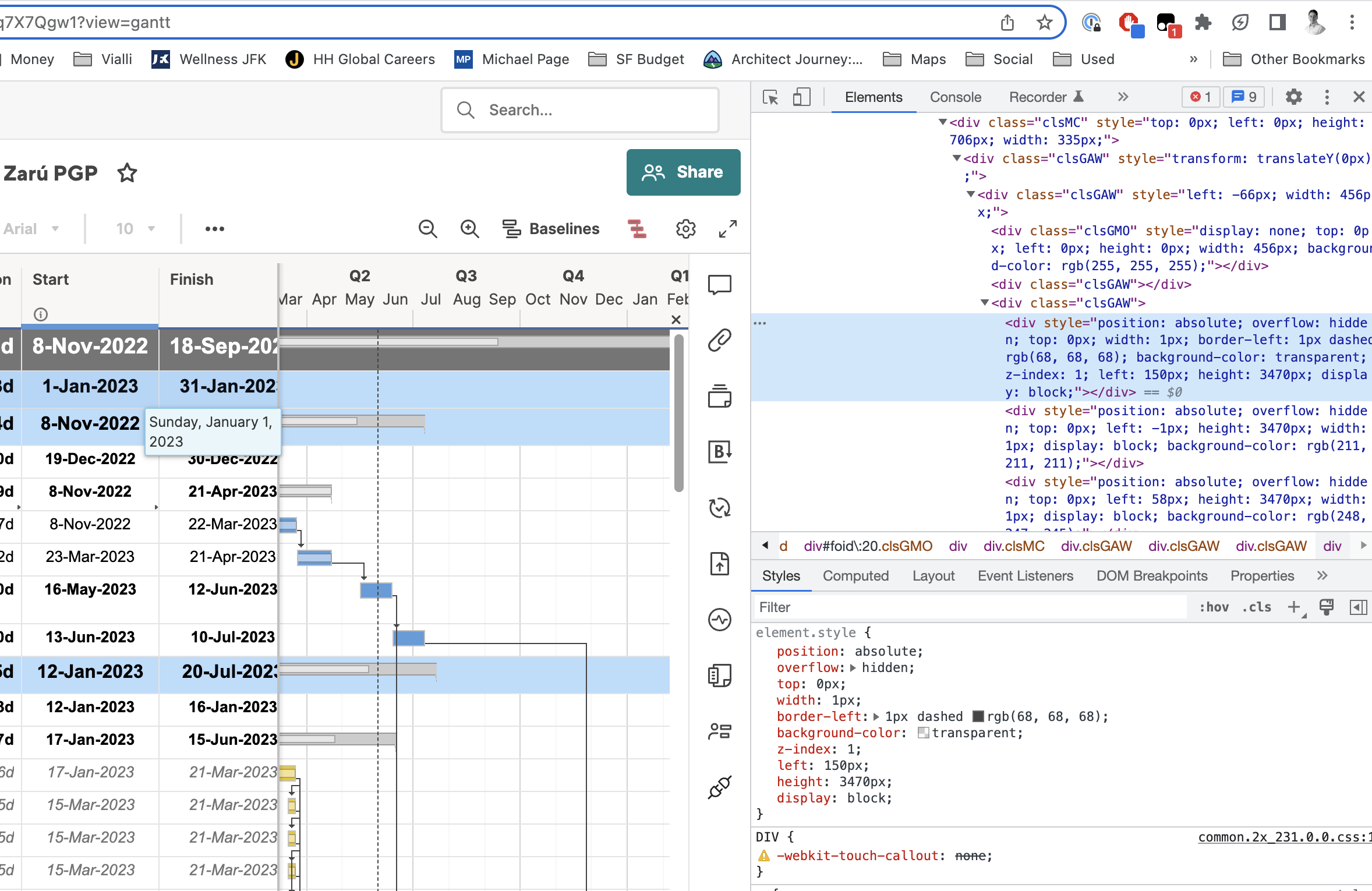Favorite the Zarú PGP sheet star

tap(127, 173)
